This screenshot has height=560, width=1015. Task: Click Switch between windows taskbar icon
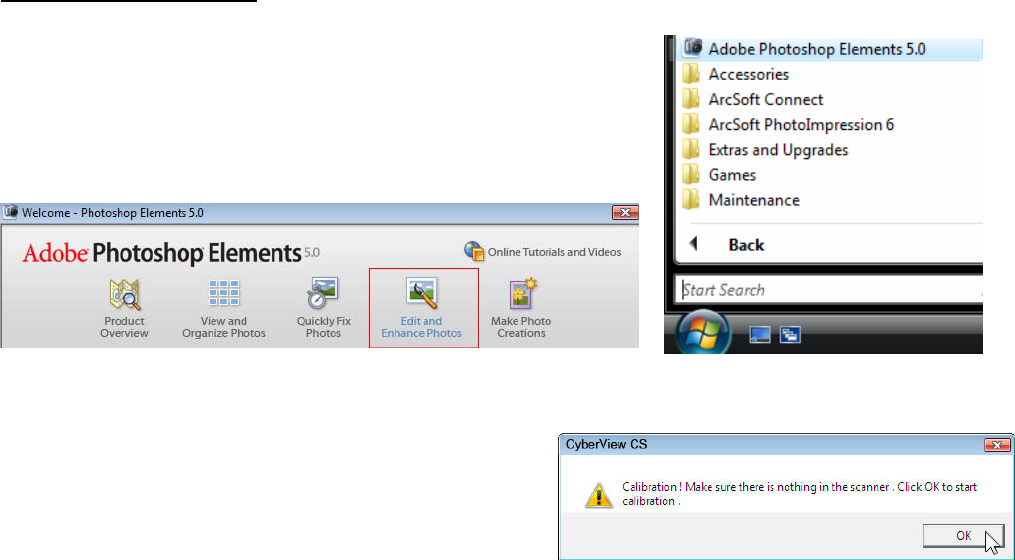coord(790,334)
